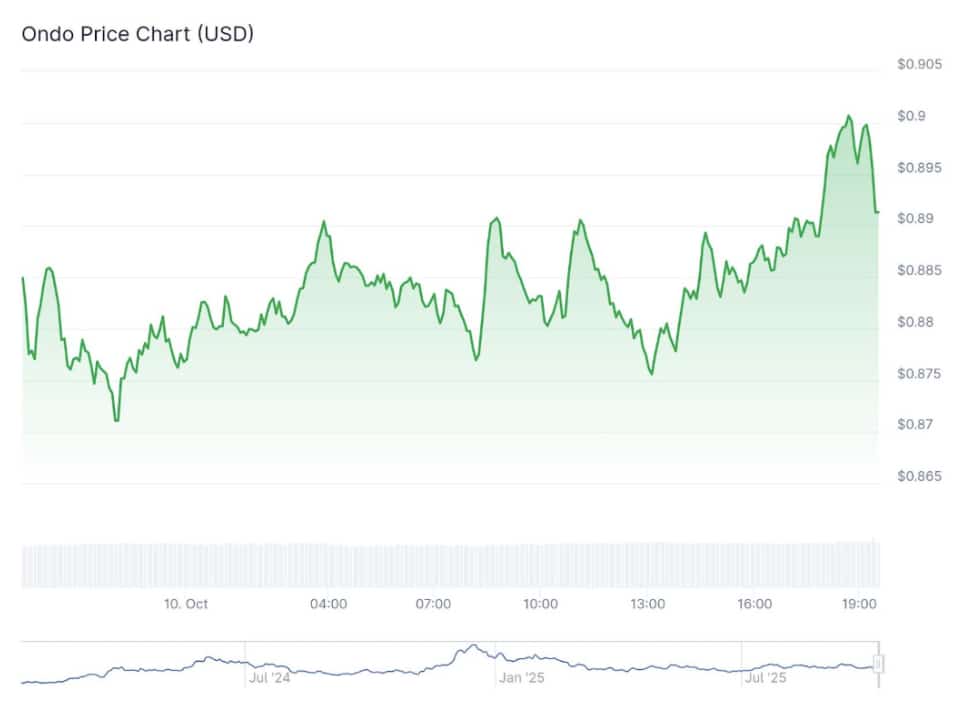
Task: Click the $0.905 price axis label
Action: pos(919,65)
